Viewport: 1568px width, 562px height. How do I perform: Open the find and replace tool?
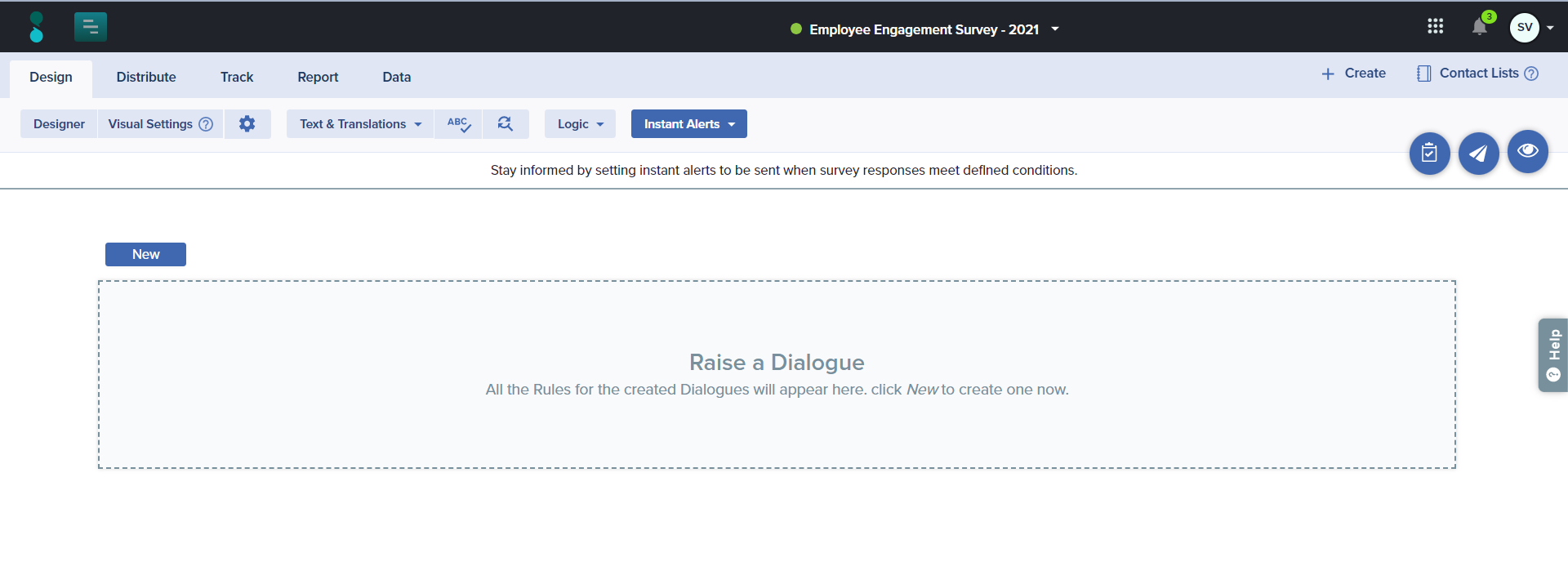click(x=506, y=124)
